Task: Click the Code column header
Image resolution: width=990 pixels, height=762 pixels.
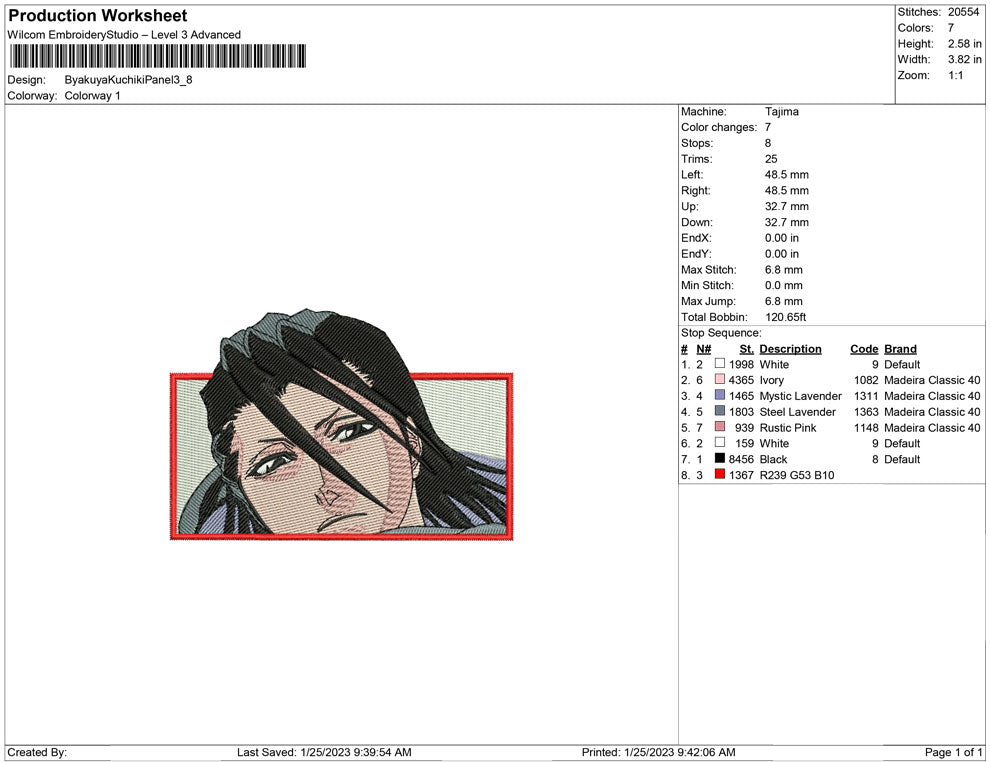Action: tap(864, 349)
